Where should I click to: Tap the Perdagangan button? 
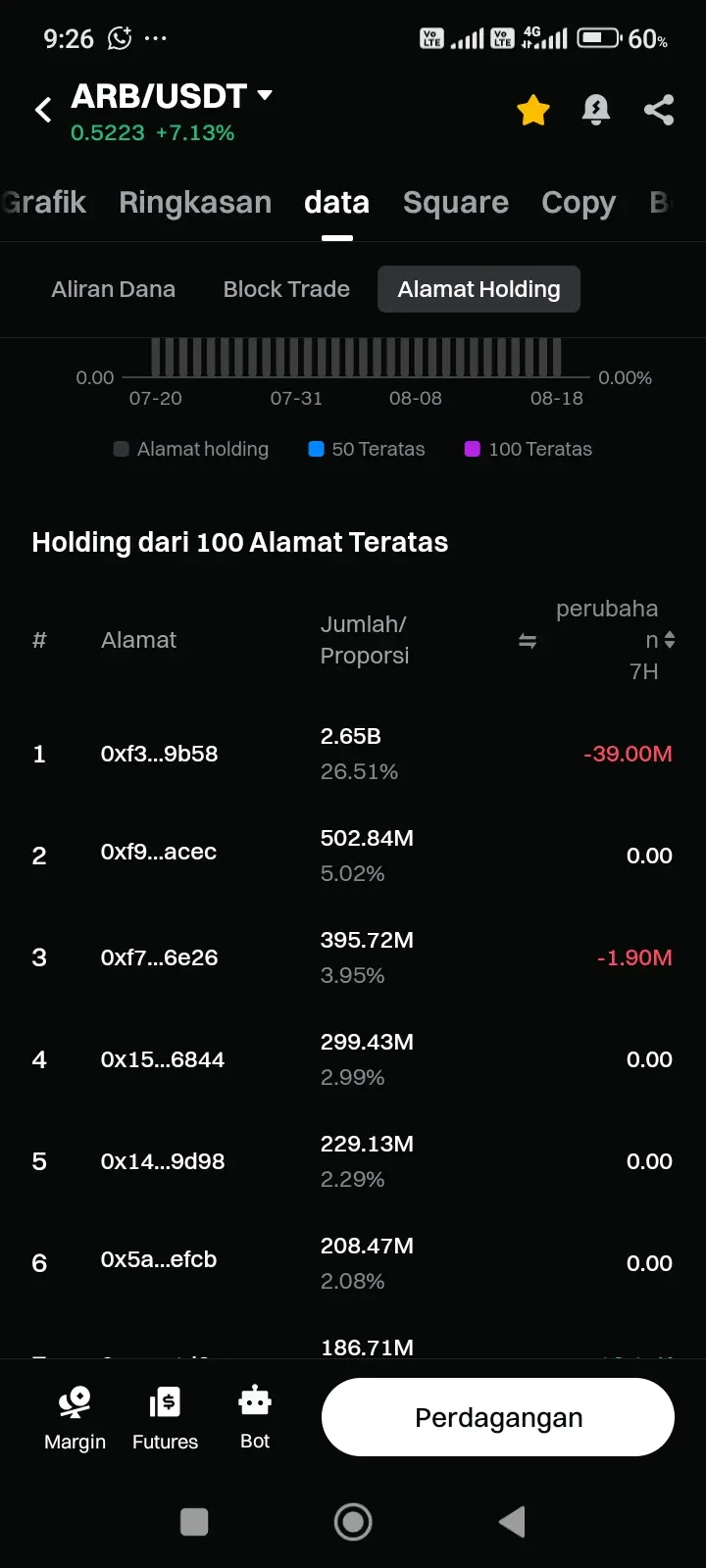tap(498, 1417)
